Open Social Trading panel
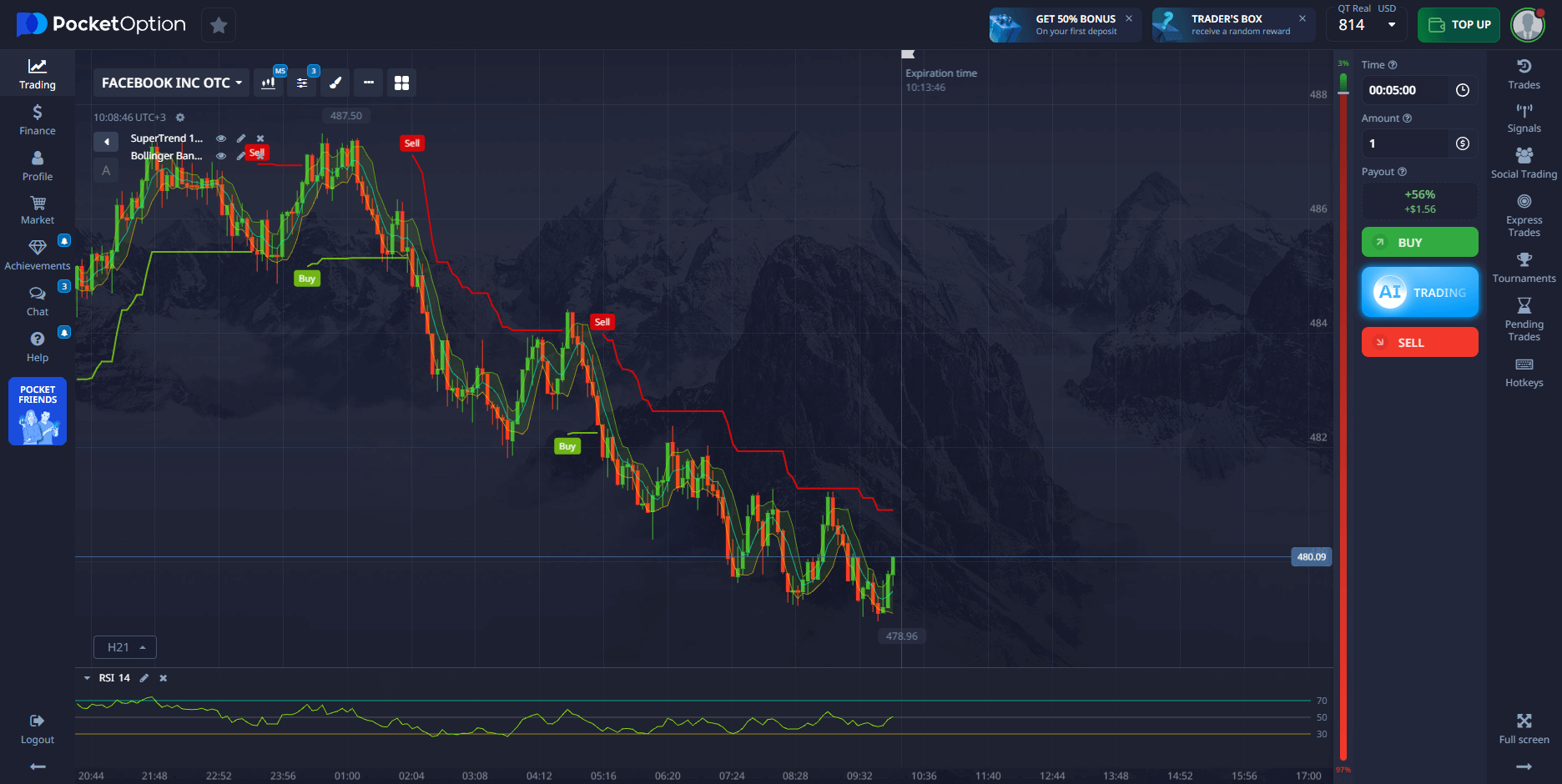Image resolution: width=1562 pixels, height=784 pixels. [x=1524, y=163]
